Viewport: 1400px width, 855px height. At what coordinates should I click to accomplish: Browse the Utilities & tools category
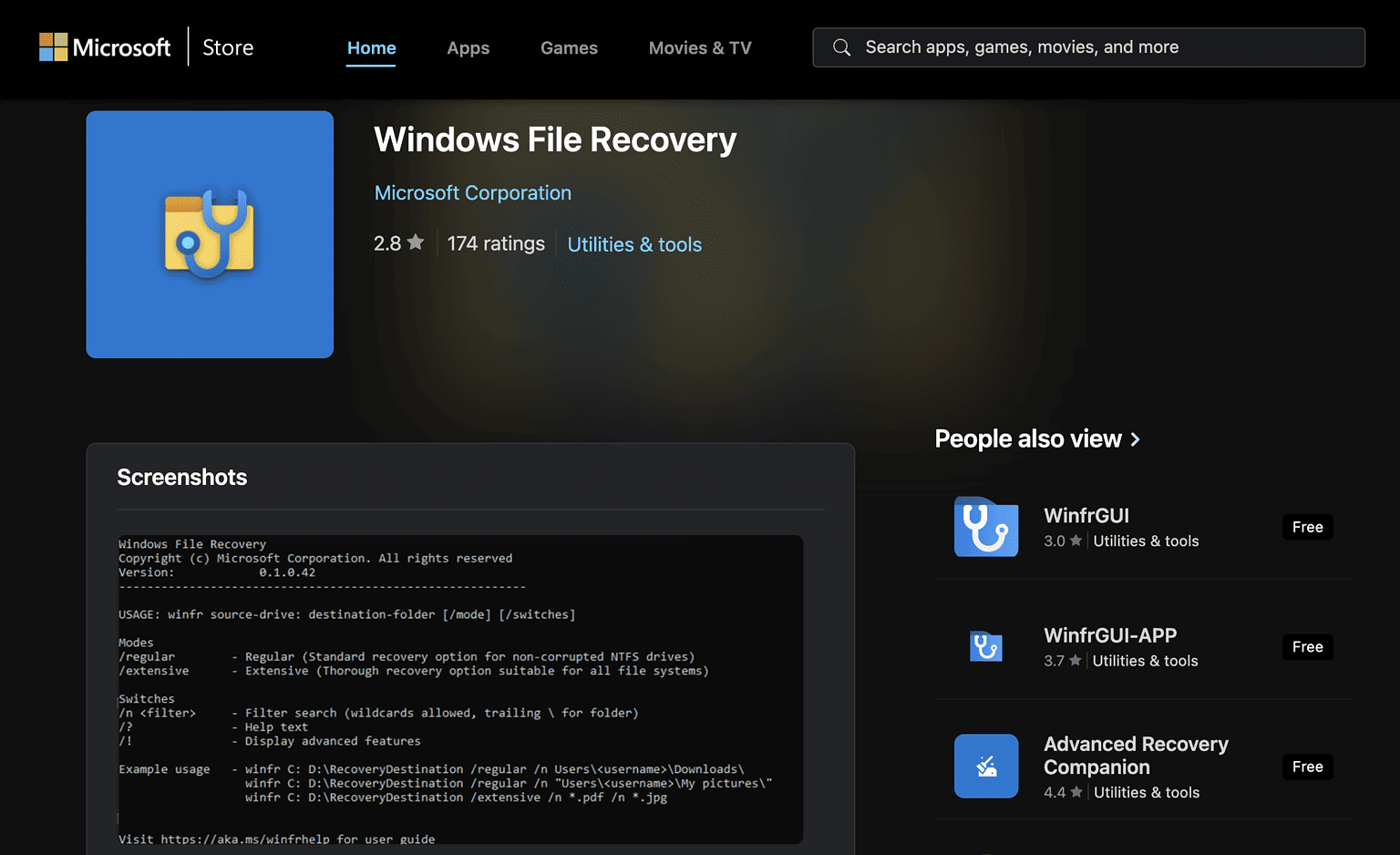coord(634,243)
